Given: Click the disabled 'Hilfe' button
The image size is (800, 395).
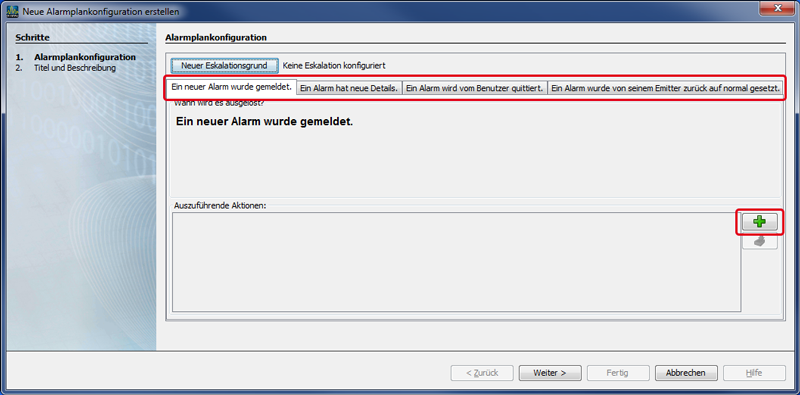Looking at the screenshot, I should pos(754,373).
